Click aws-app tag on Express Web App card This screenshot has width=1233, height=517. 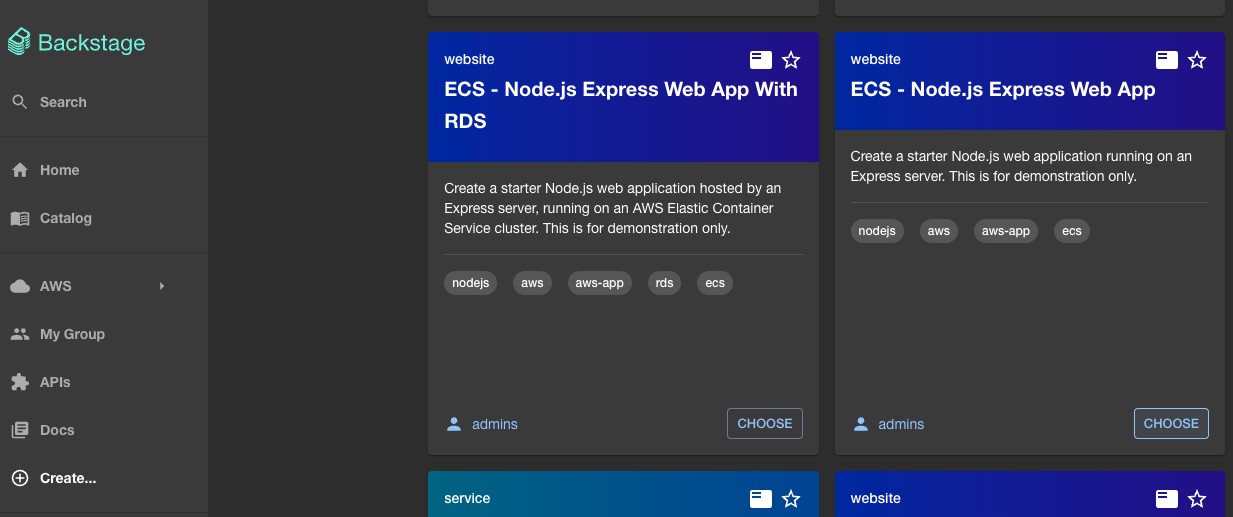1006,231
